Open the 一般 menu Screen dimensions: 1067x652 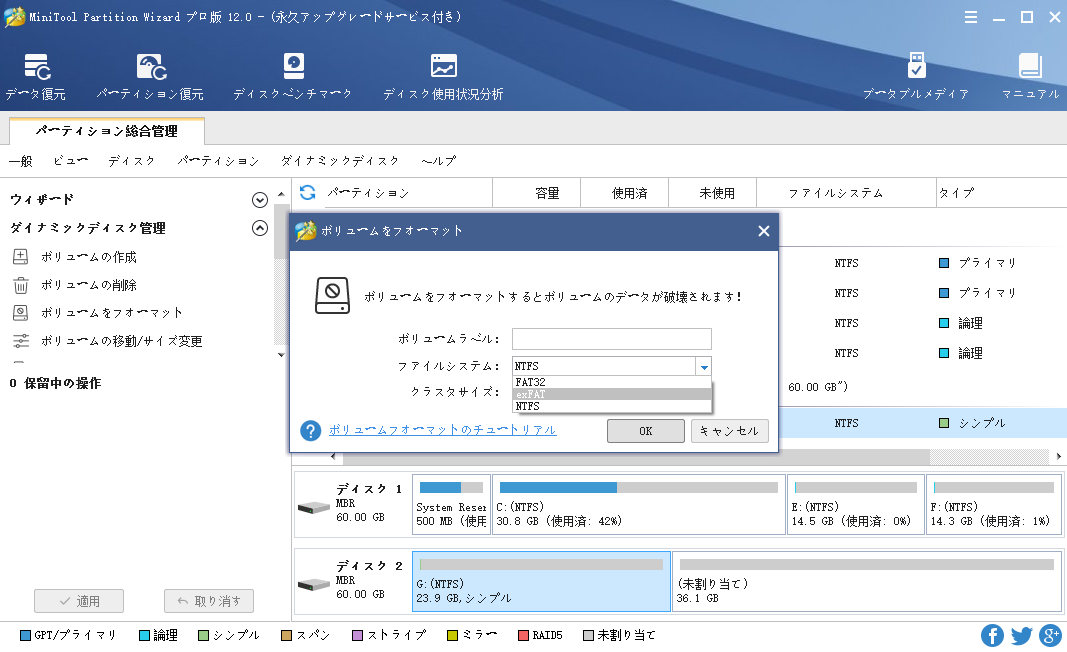point(21,161)
